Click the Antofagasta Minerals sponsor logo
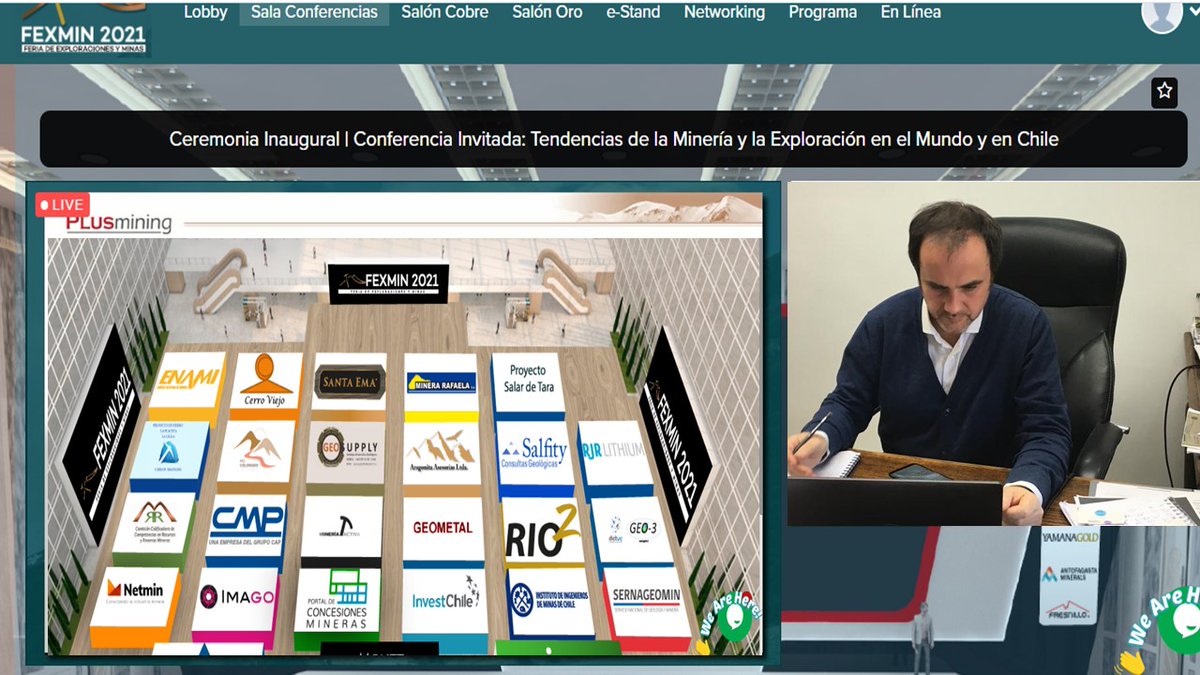 [1070, 574]
